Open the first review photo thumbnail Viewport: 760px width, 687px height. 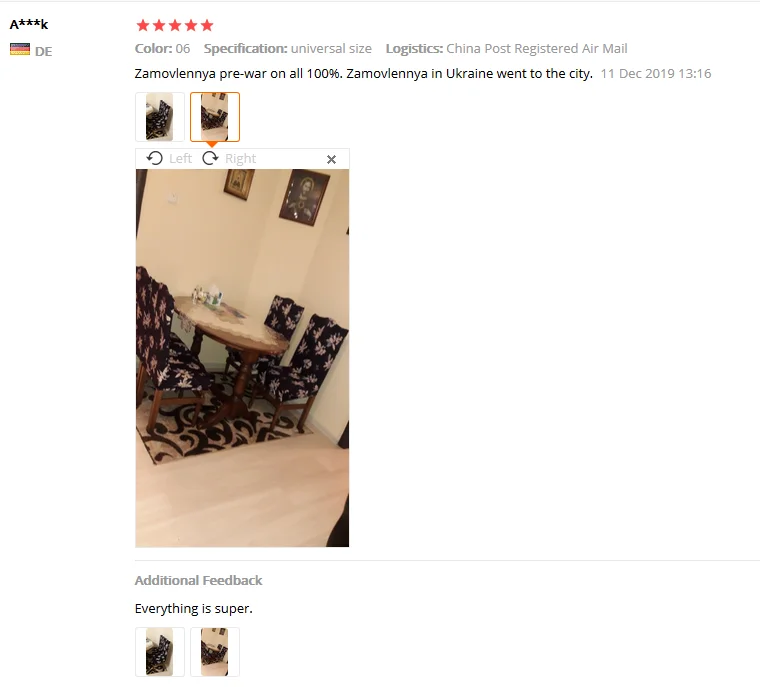click(160, 117)
